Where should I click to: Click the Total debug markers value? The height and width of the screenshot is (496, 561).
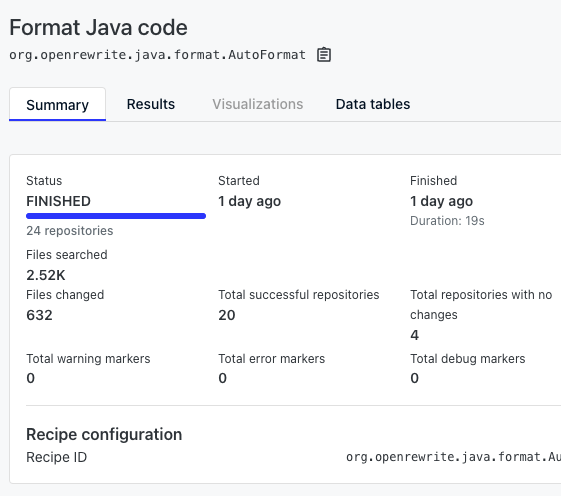414,378
